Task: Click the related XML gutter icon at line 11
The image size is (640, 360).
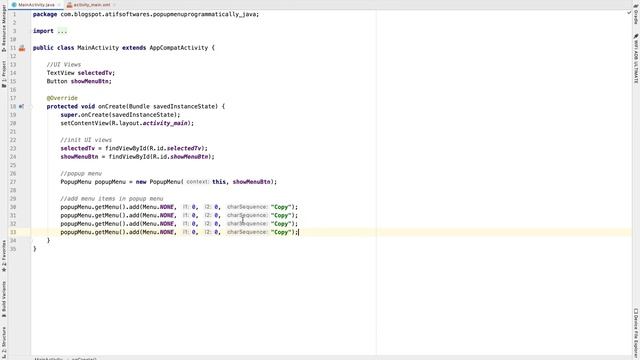Action: pyautogui.click(x=22, y=48)
